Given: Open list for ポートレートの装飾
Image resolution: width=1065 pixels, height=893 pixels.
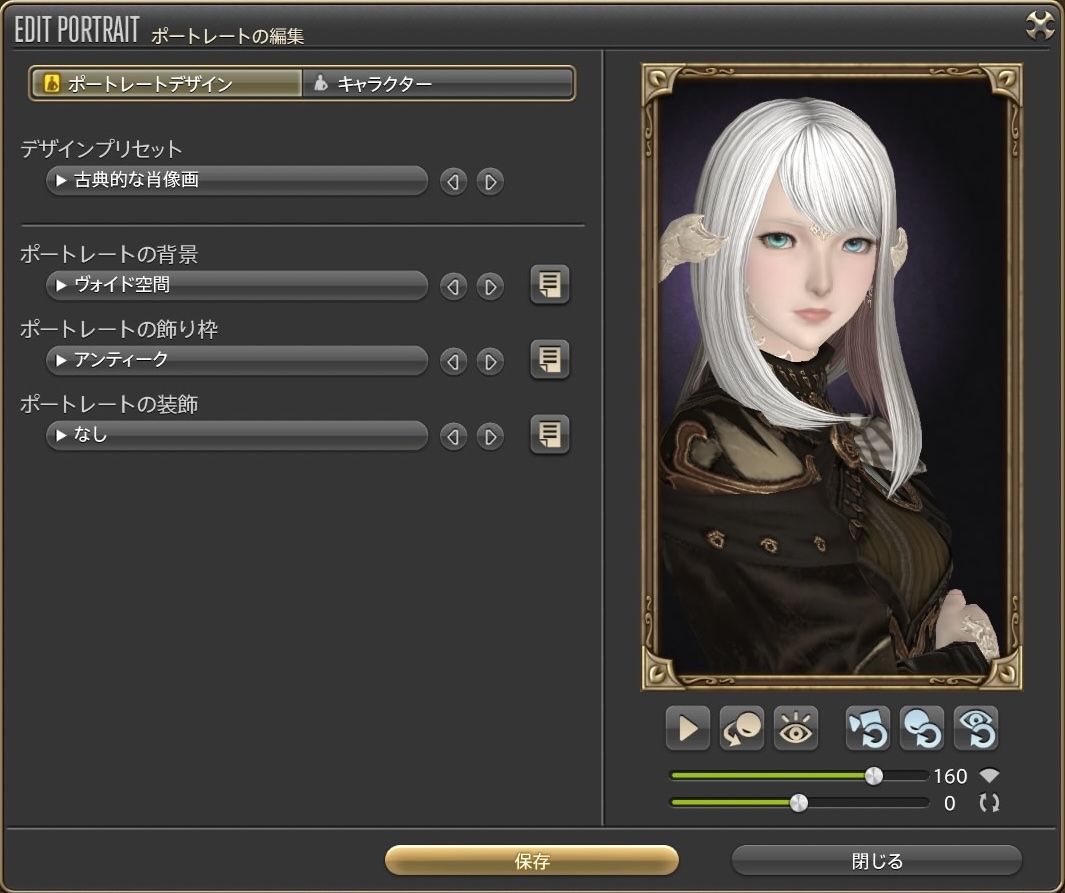Looking at the screenshot, I should click(549, 435).
